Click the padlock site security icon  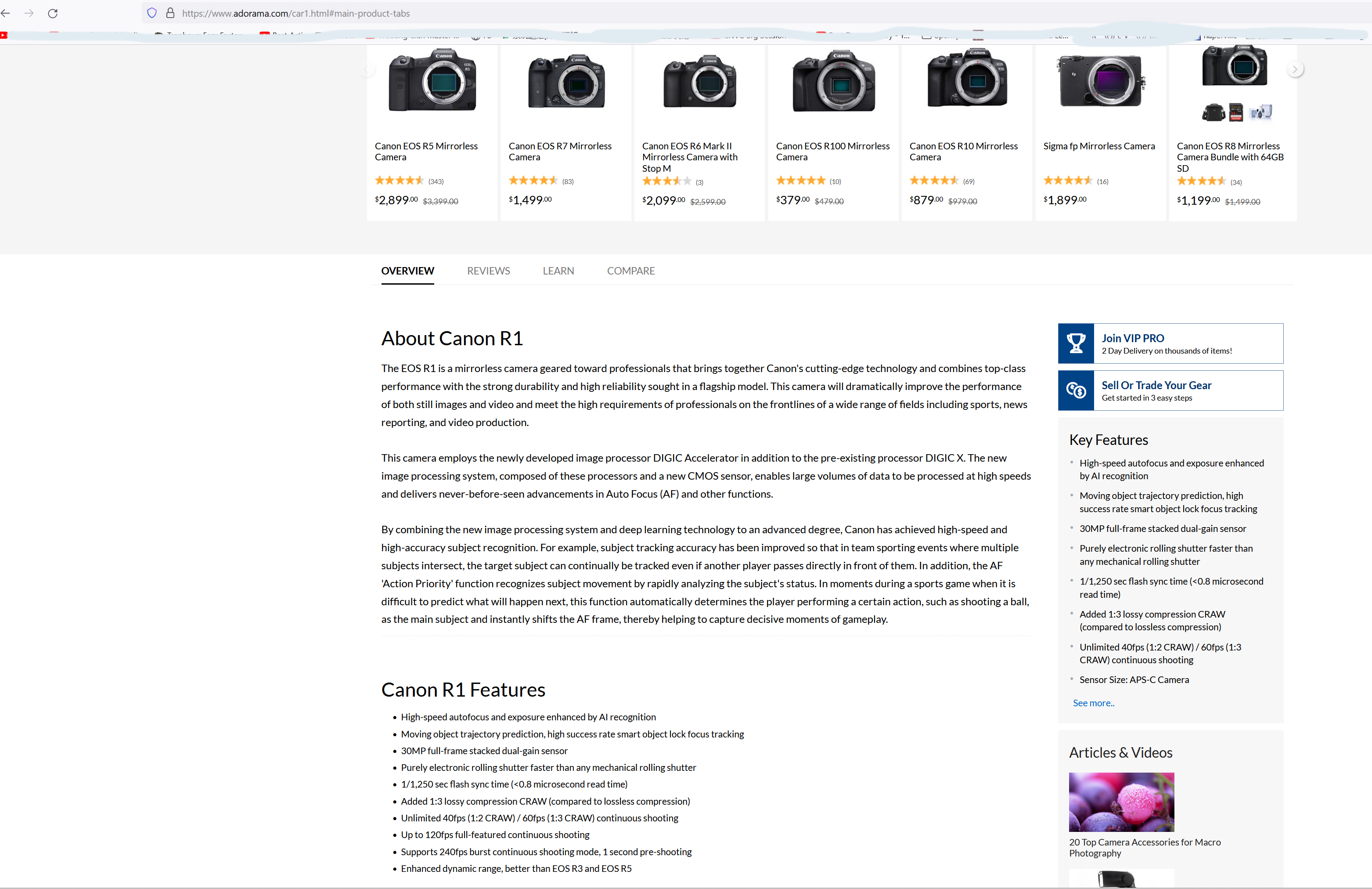point(170,13)
